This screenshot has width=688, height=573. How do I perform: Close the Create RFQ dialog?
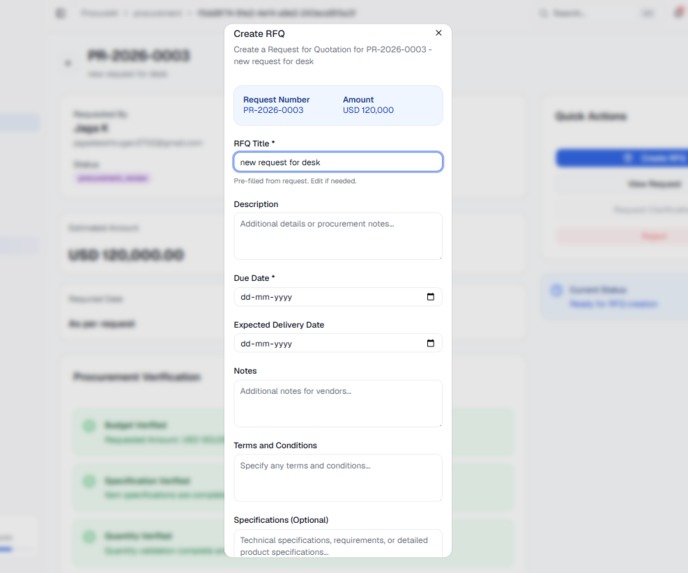pos(438,33)
